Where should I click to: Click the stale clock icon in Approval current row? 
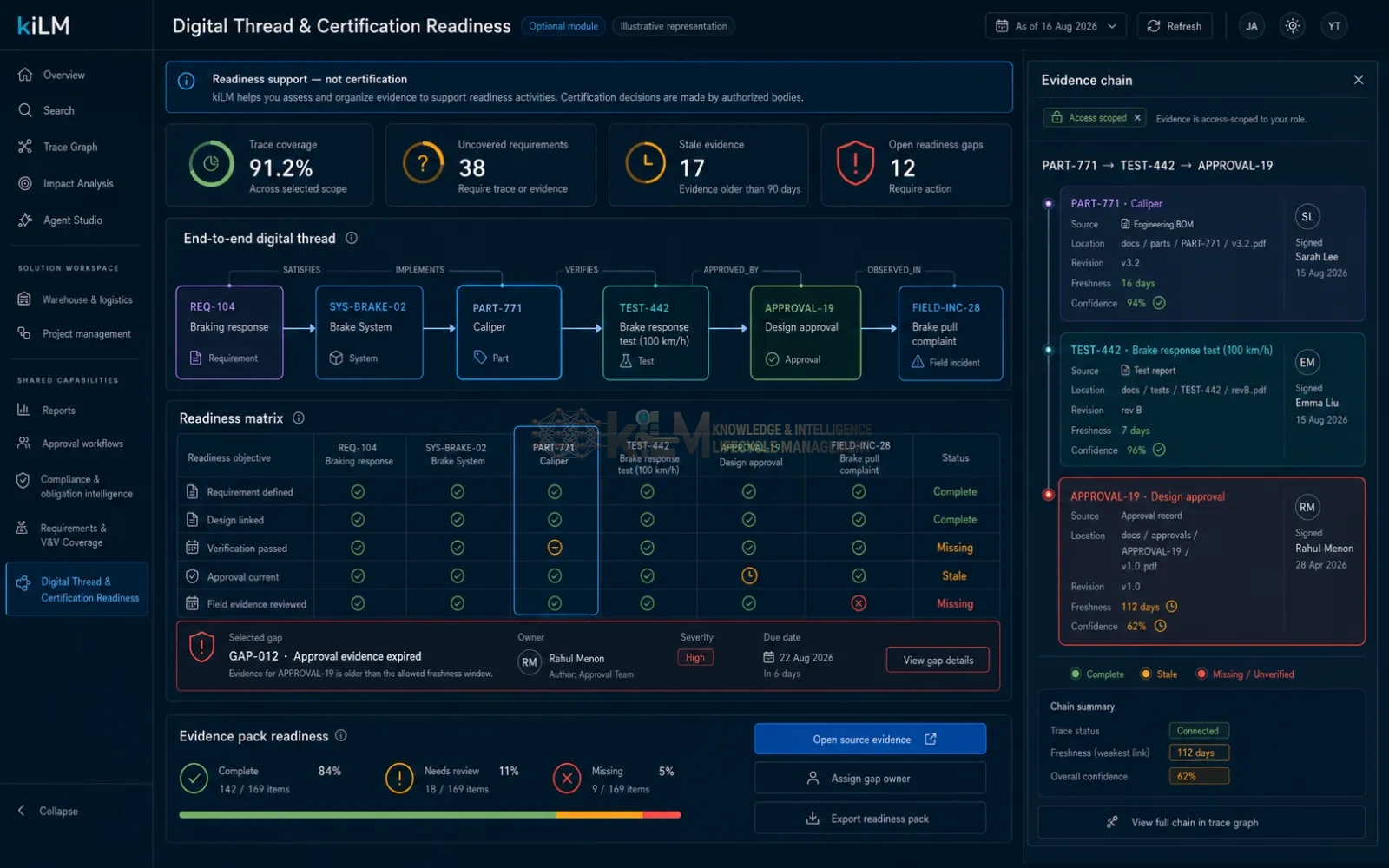[x=749, y=575]
